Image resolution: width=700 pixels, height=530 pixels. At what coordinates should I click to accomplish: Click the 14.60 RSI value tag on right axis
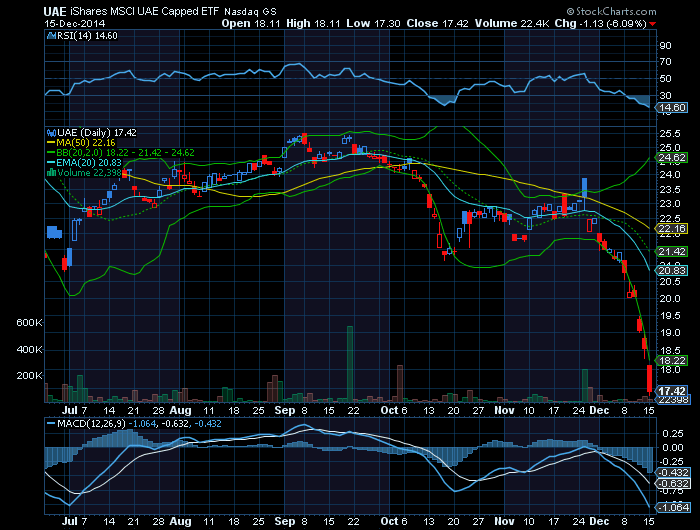tap(672, 108)
